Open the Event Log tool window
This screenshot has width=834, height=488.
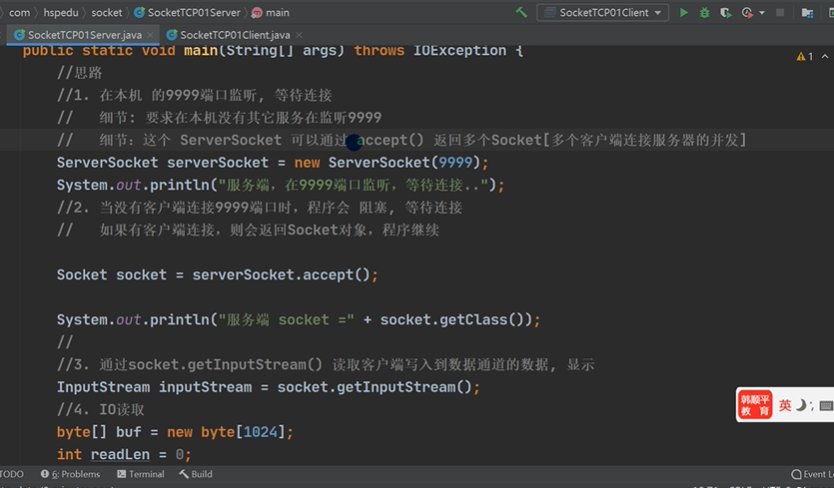[x=812, y=474]
